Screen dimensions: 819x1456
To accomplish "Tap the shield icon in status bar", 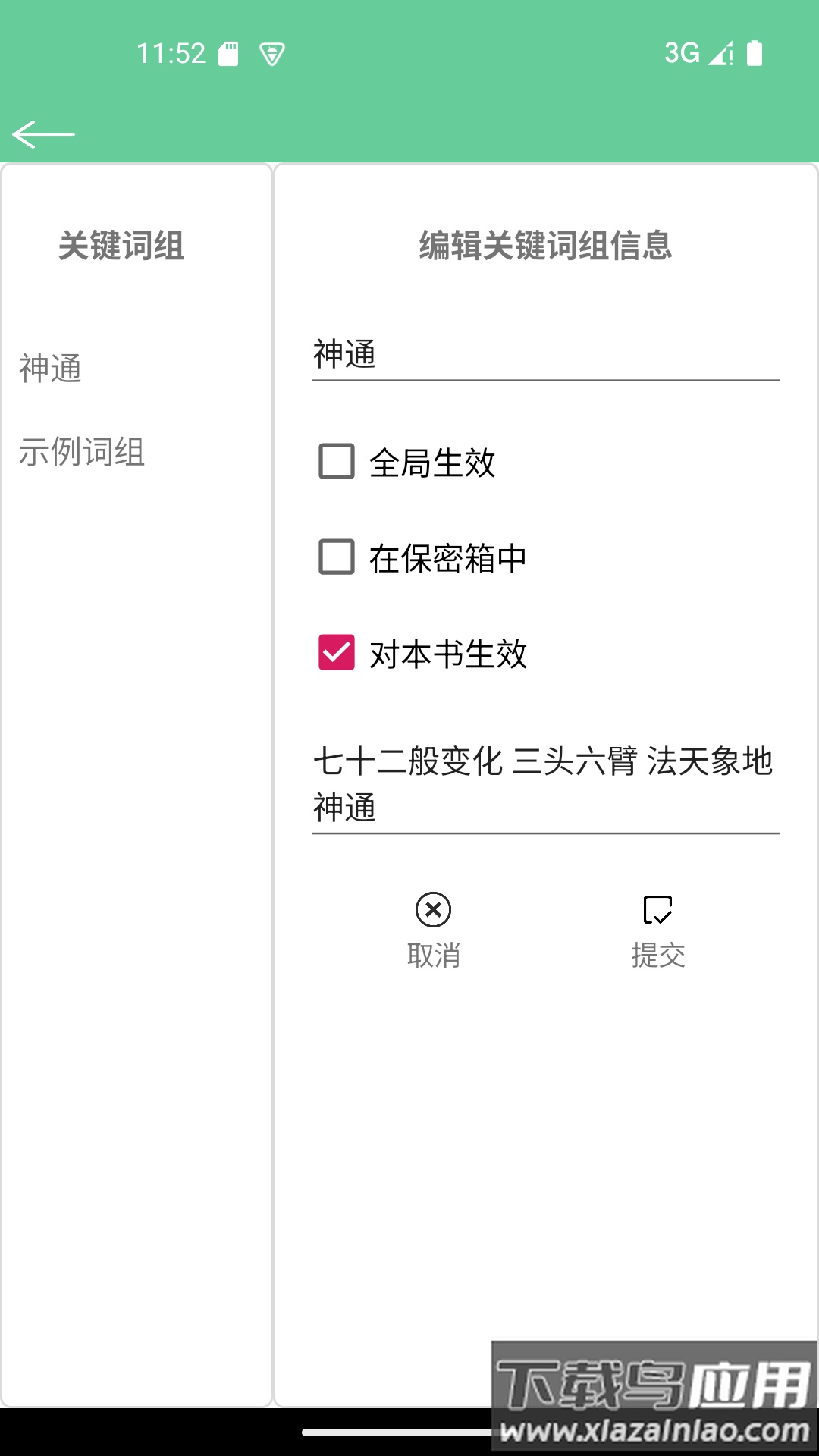I will pyautogui.click(x=271, y=54).
